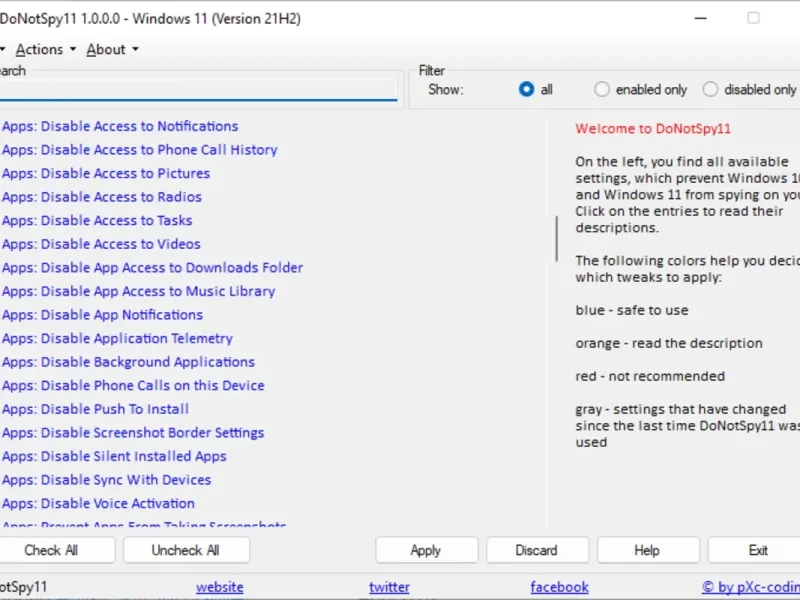The height and width of the screenshot is (600, 800).
Task: Minimize the DoNotSpy11 window
Action: click(x=701, y=18)
